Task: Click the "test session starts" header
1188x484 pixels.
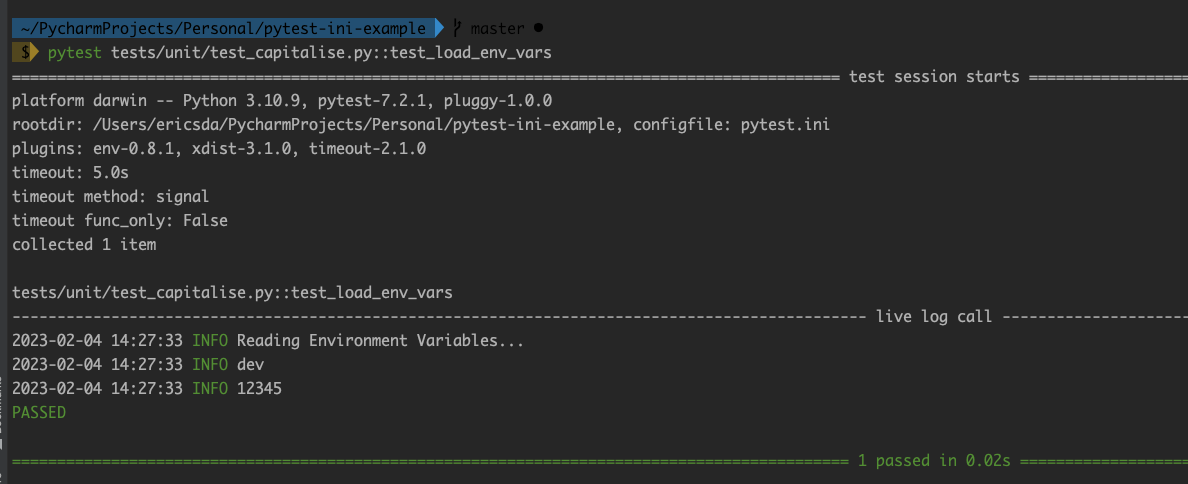Action: [x=933, y=77]
